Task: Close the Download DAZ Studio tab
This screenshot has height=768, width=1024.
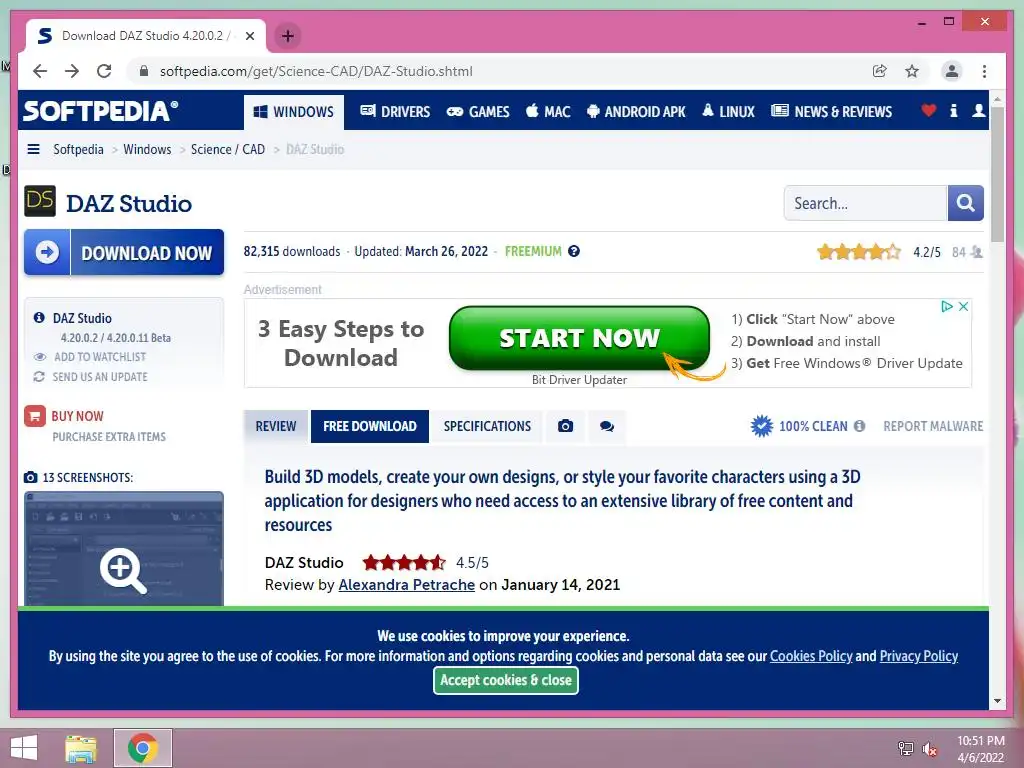Action: 249,36
